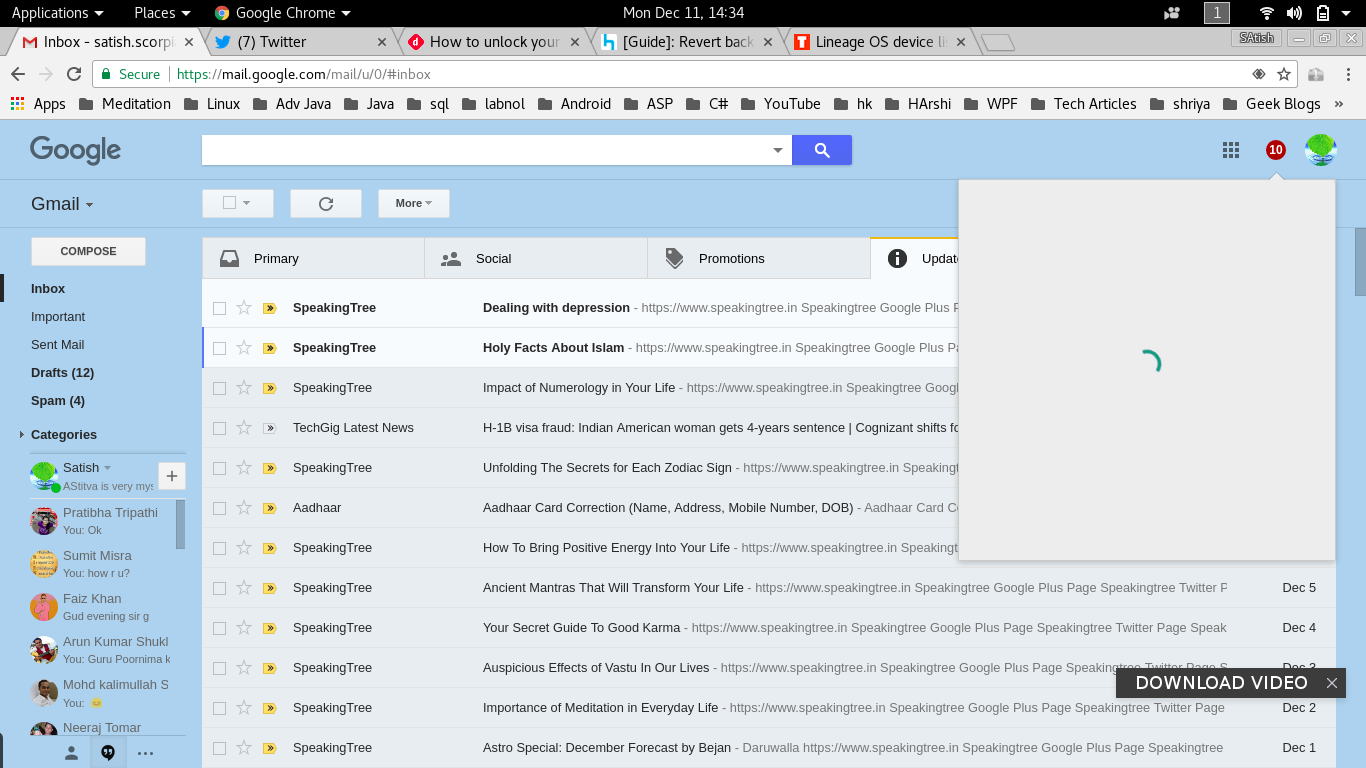Open the Google apps grid
The image size is (1366, 768).
[x=1231, y=150]
